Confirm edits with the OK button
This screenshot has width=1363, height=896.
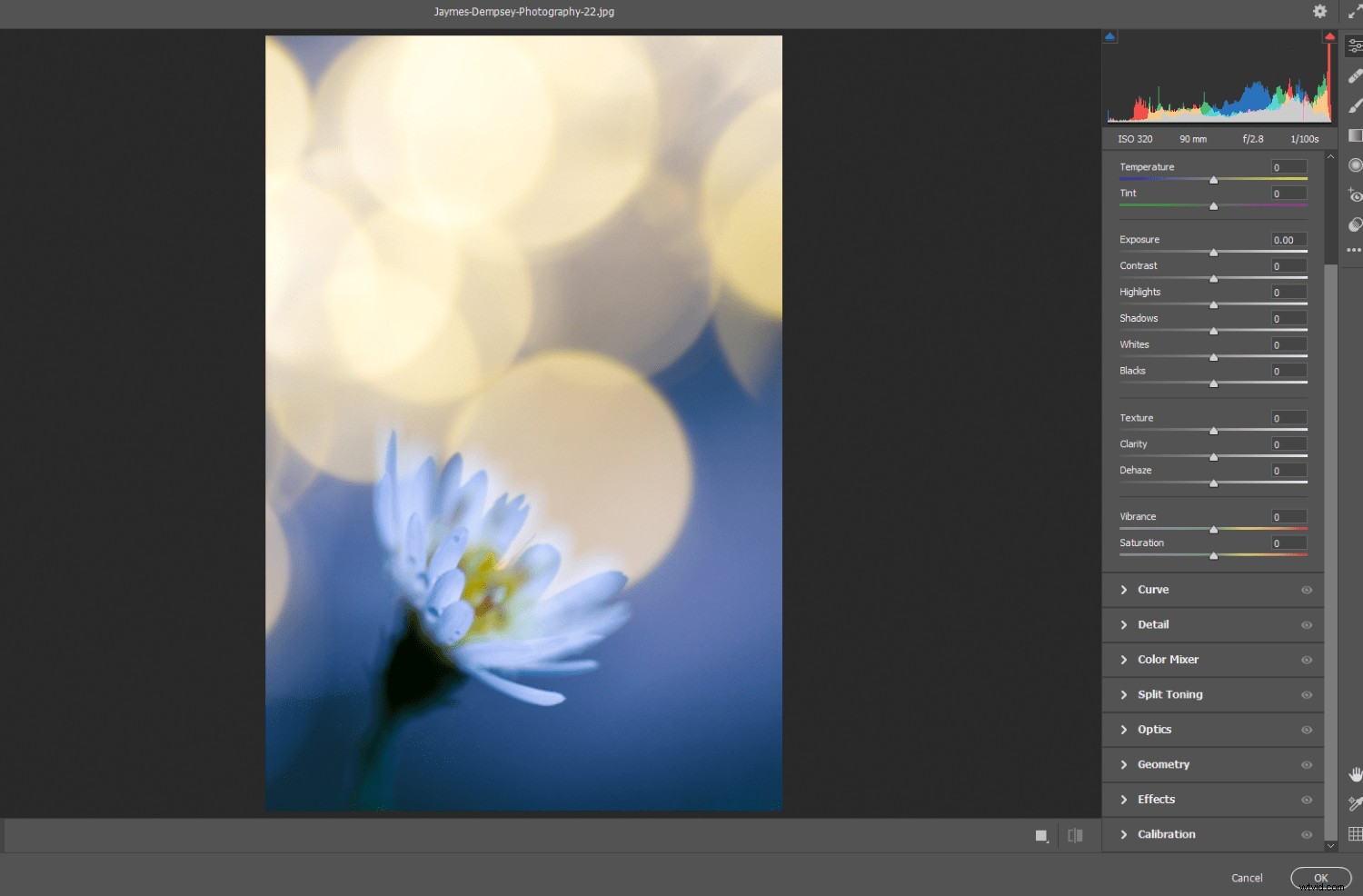coord(1320,878)
